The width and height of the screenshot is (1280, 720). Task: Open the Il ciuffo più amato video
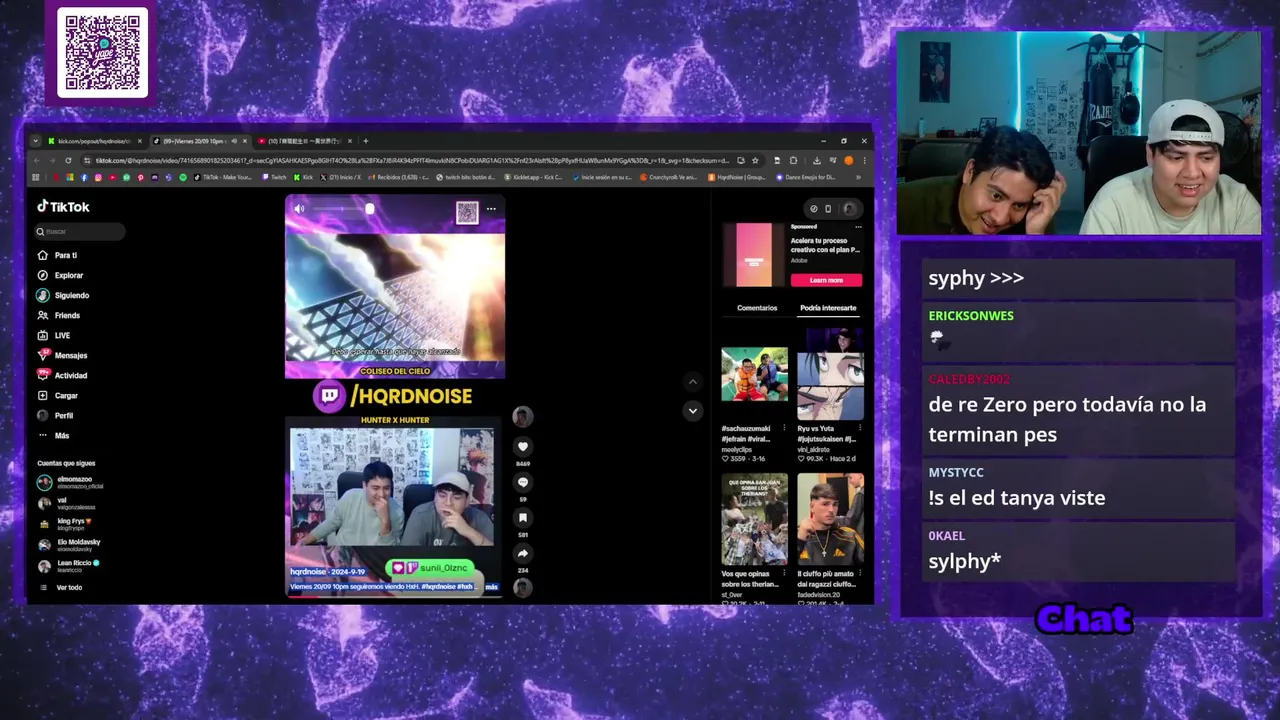pos(830,520)
